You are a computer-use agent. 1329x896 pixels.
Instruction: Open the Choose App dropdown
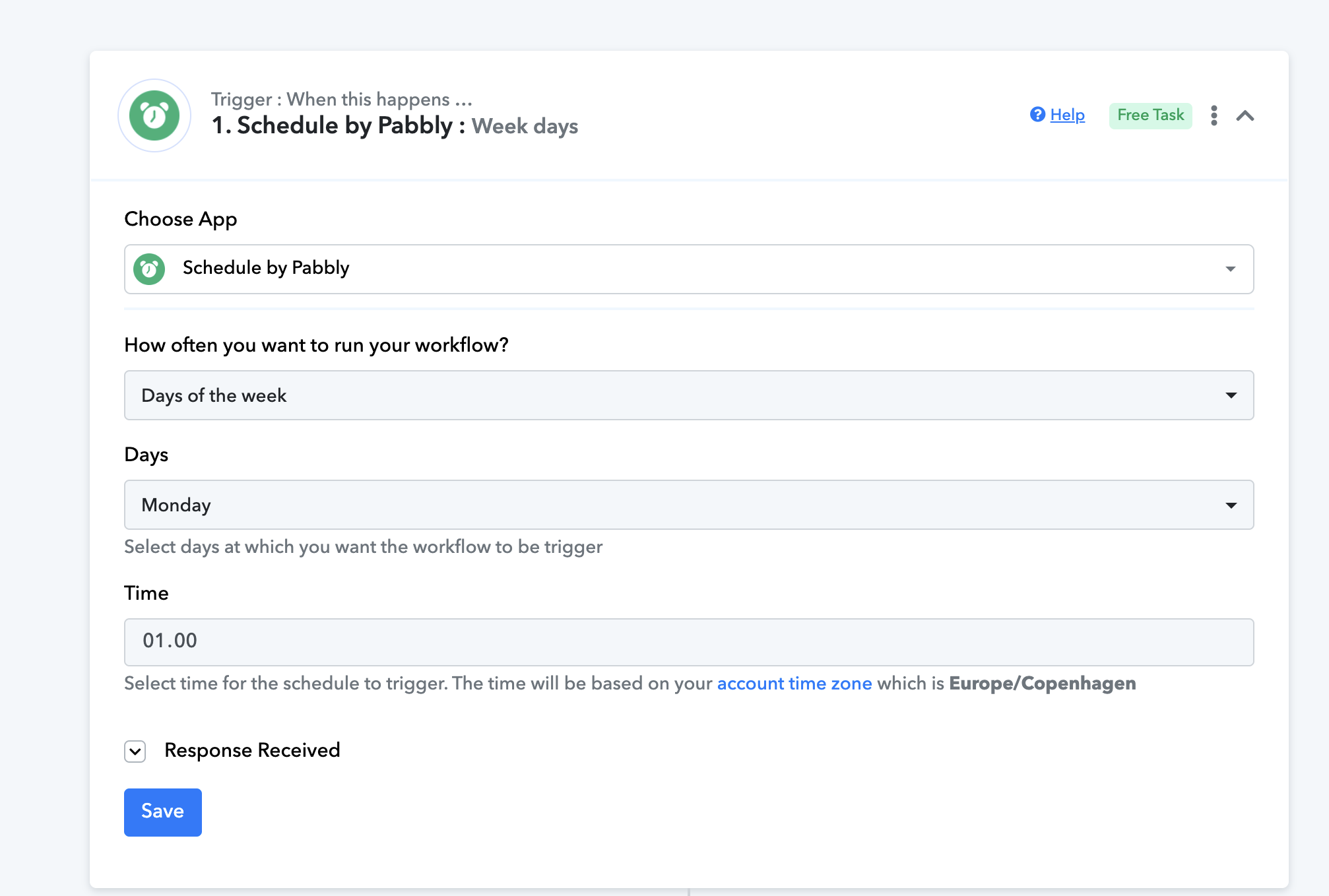pyautogui.click(x=688, y=269)
